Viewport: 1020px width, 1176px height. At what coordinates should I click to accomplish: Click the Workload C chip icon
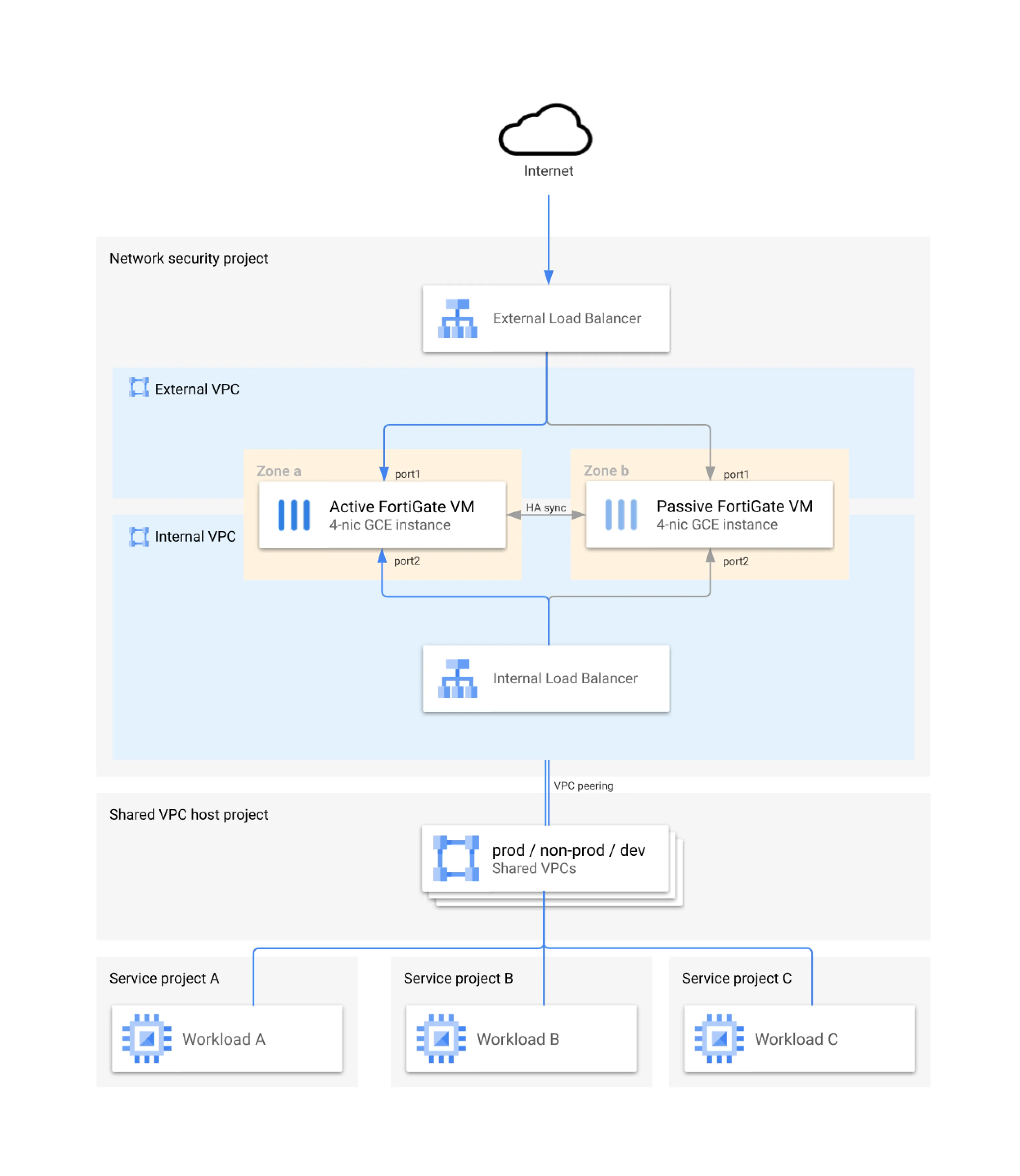point(719,1038)
